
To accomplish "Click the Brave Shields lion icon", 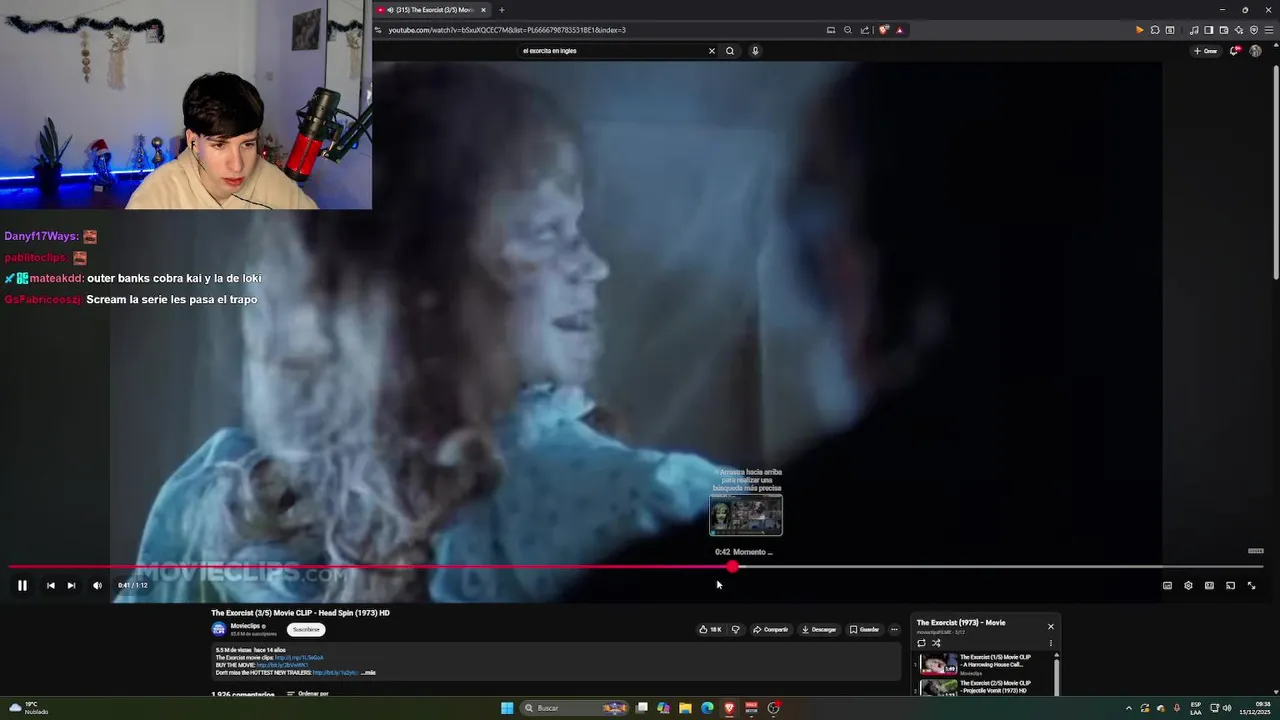I will click(x=884, y=30).
